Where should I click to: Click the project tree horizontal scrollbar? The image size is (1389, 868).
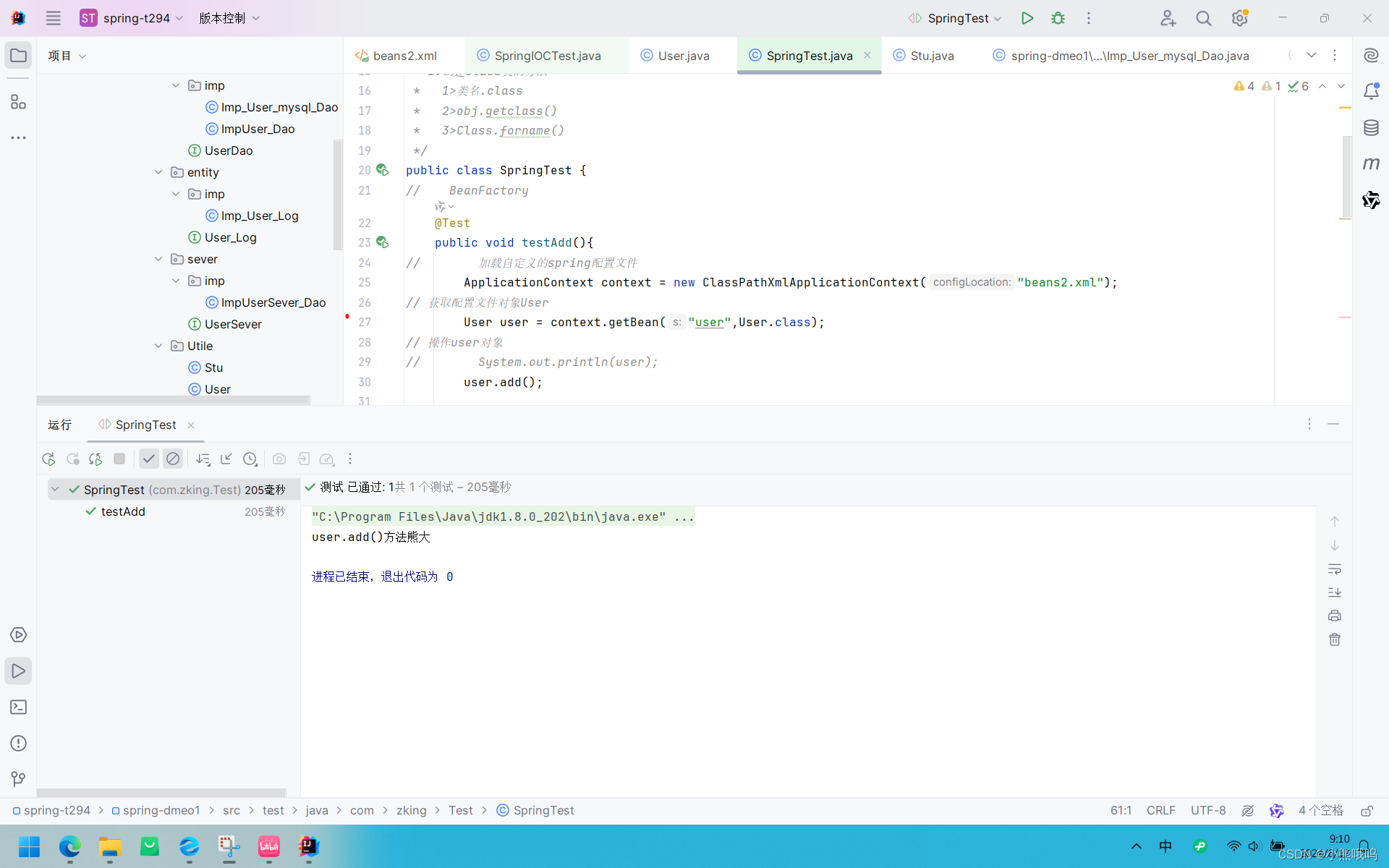174,400
